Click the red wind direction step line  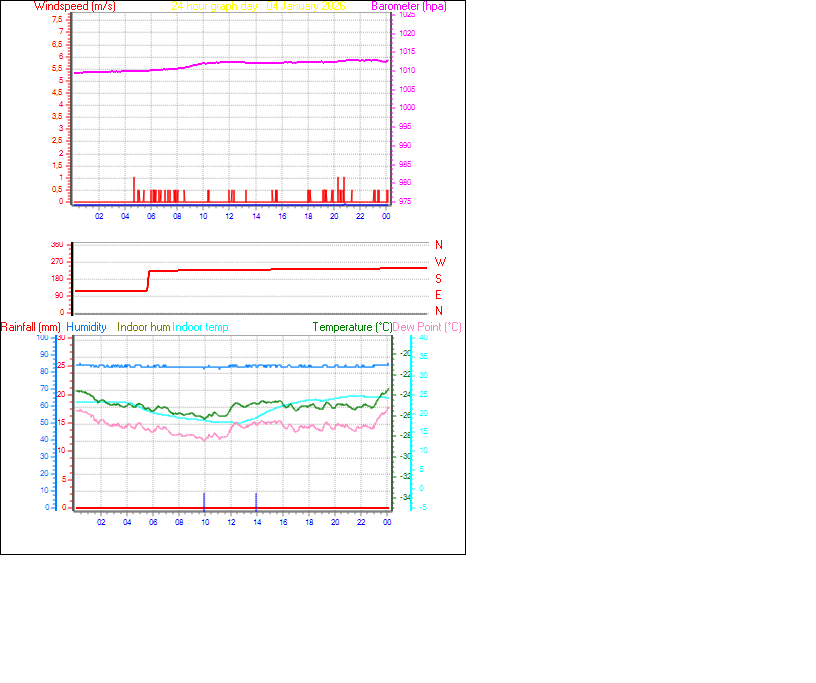(250, 268)
